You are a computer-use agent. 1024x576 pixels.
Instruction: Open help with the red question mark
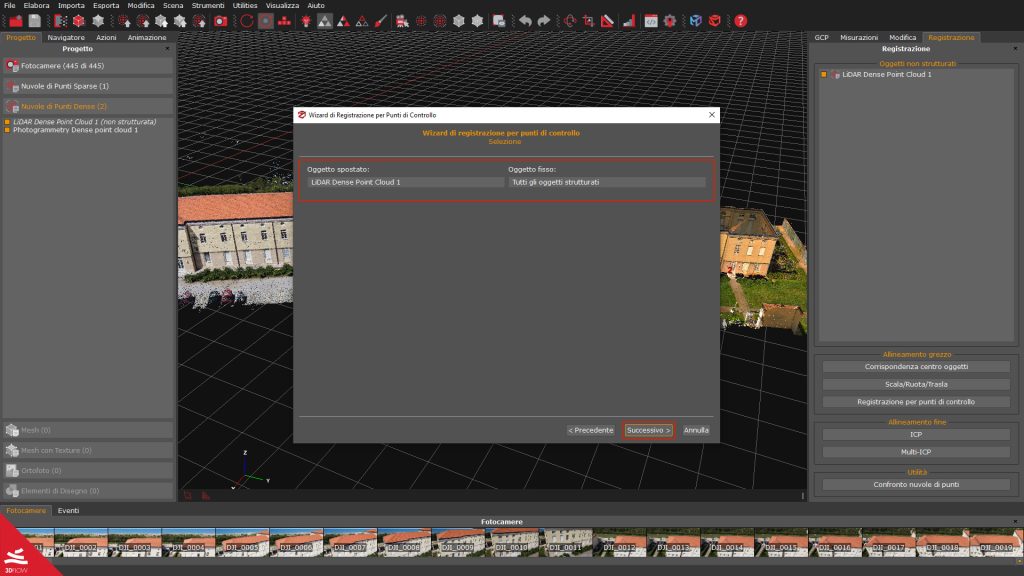tap(741, 21)
